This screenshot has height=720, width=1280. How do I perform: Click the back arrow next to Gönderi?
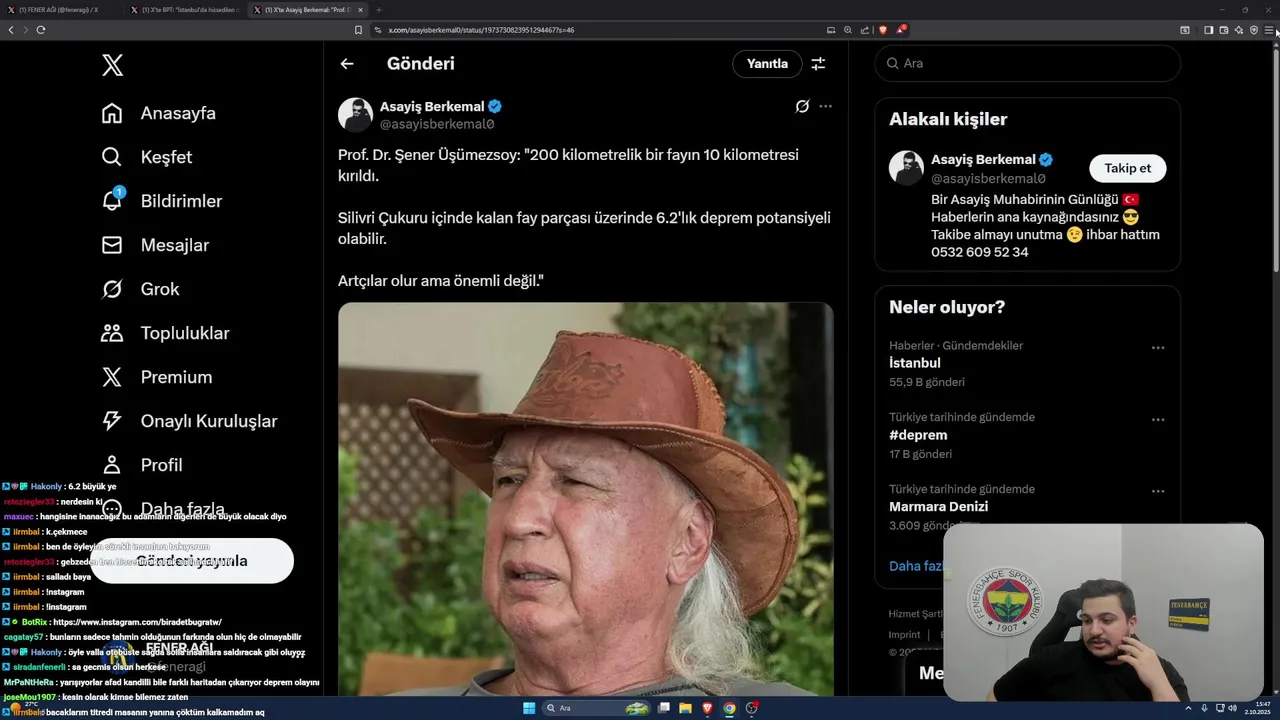tap(347, 63)
